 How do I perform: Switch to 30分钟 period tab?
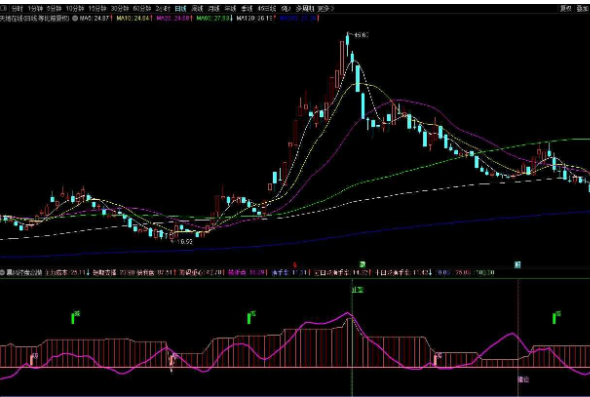click(120, 9)
